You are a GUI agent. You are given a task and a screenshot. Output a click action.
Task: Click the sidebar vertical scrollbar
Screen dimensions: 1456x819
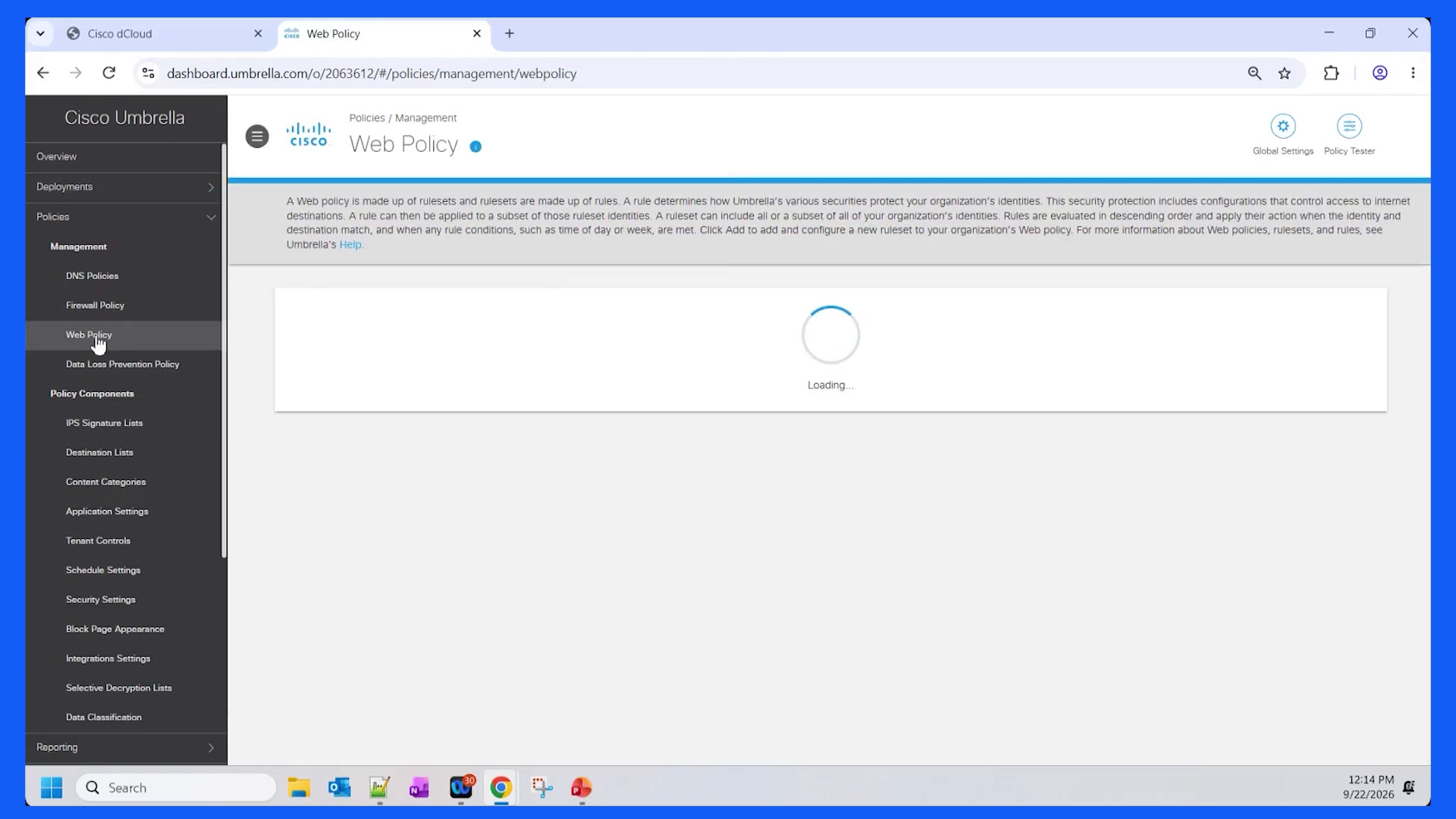224,350
